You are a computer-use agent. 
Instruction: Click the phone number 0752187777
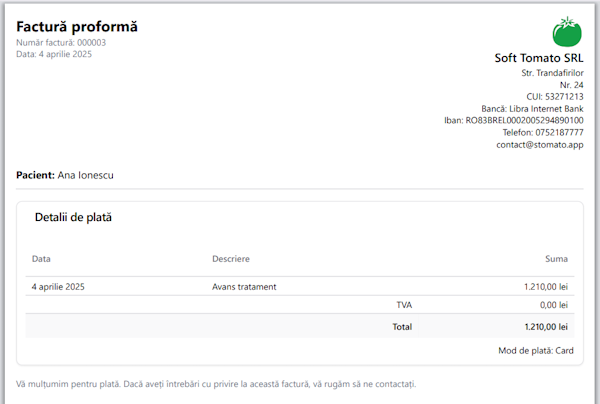pyautogui.click(x=557, y=132)
